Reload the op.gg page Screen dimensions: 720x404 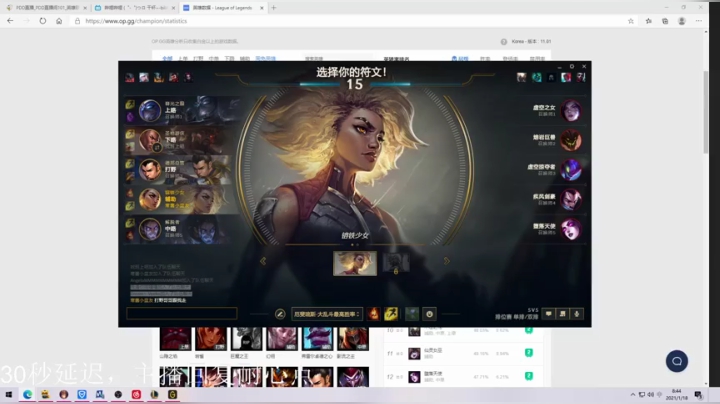tap(43, 21)
